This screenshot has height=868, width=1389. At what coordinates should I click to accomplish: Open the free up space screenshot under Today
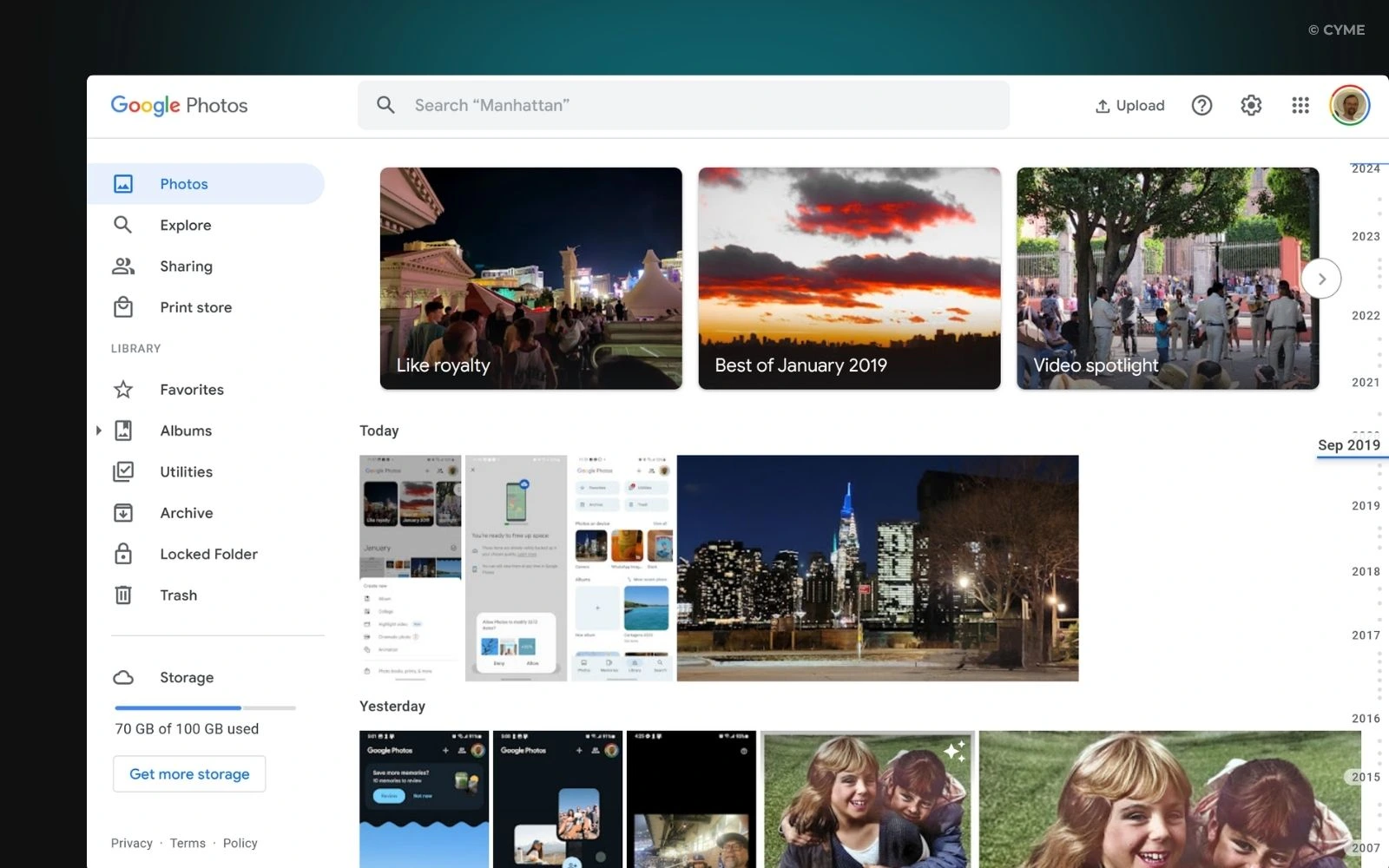(516, 569)
